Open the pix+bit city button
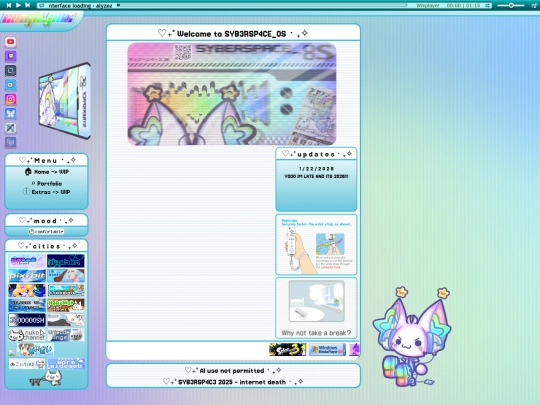 pos(27,276)
